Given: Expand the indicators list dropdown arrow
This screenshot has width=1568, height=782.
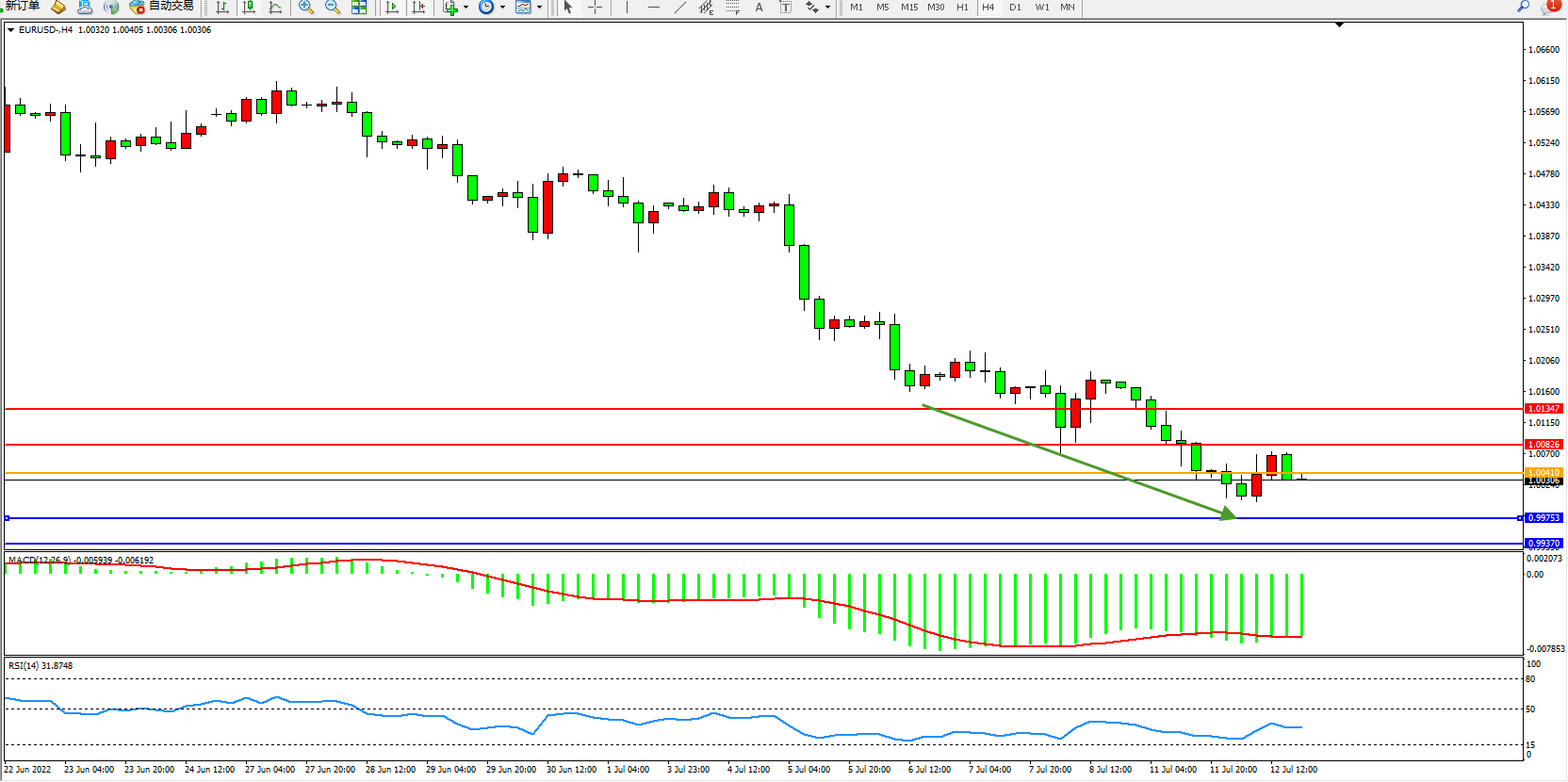Looking at the screenshot, I should coord(465,8).
